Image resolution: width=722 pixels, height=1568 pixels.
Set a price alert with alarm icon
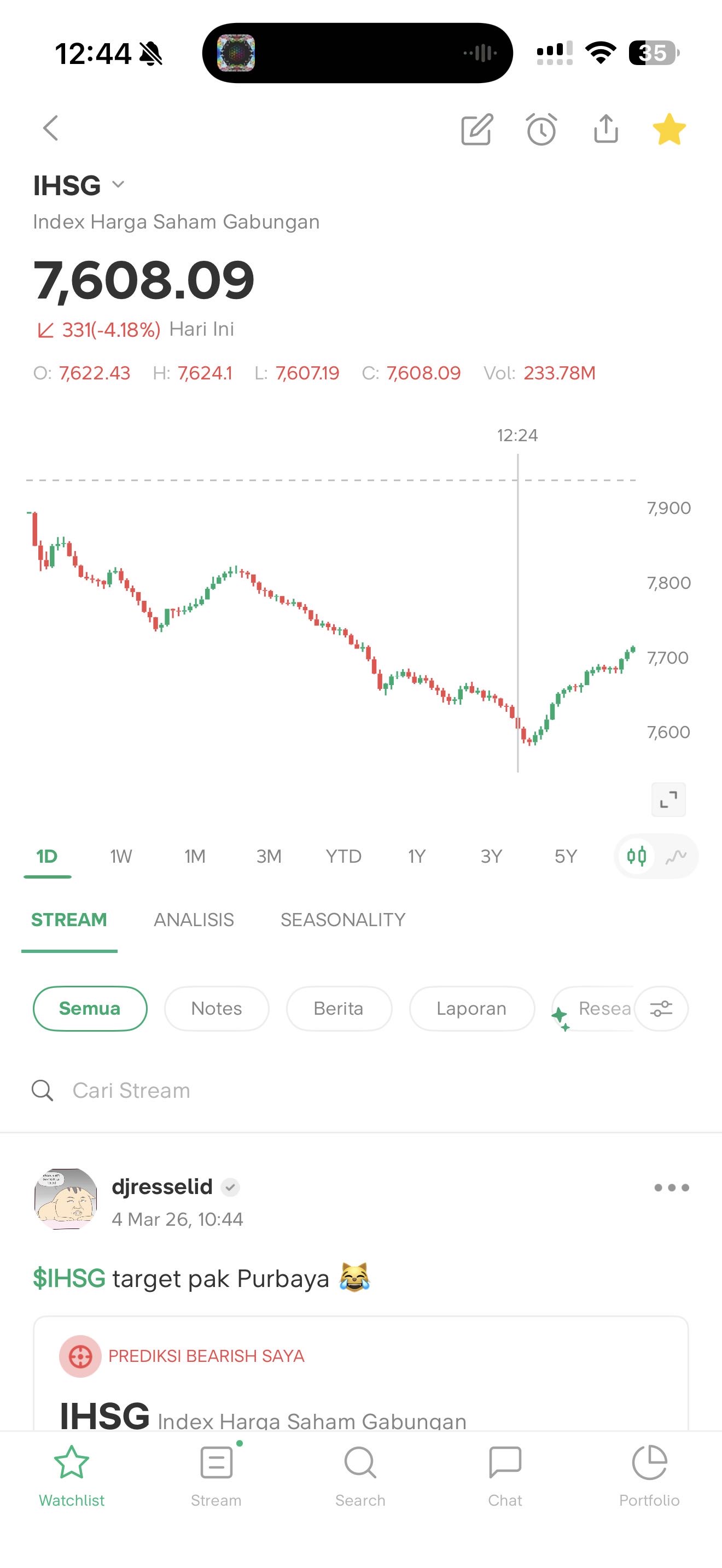click(541, 129)
